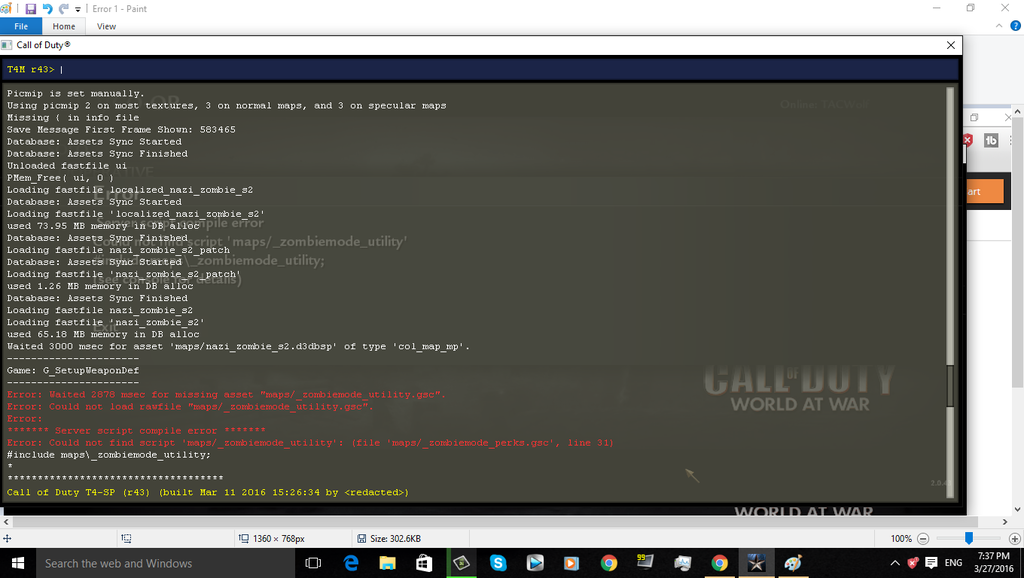Open the Windows Store taskbar icon
This screenshot has height=578, width=1024.
pyautogui.click(x=424, y=563)
